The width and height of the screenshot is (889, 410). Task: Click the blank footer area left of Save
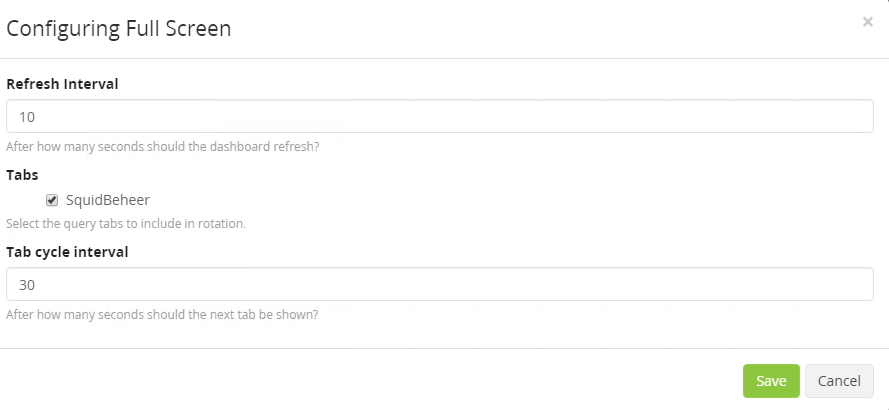click(400, 381)
